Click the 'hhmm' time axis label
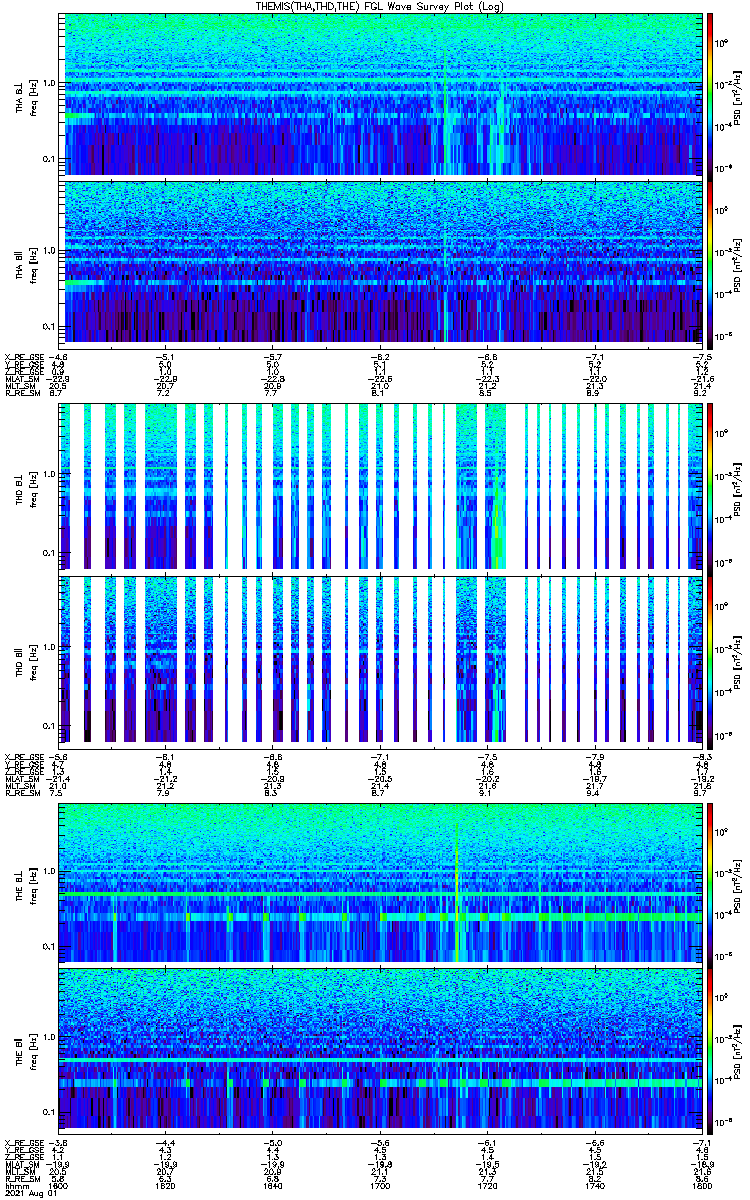This screenshot has width=750, height=1200. 15,1186
